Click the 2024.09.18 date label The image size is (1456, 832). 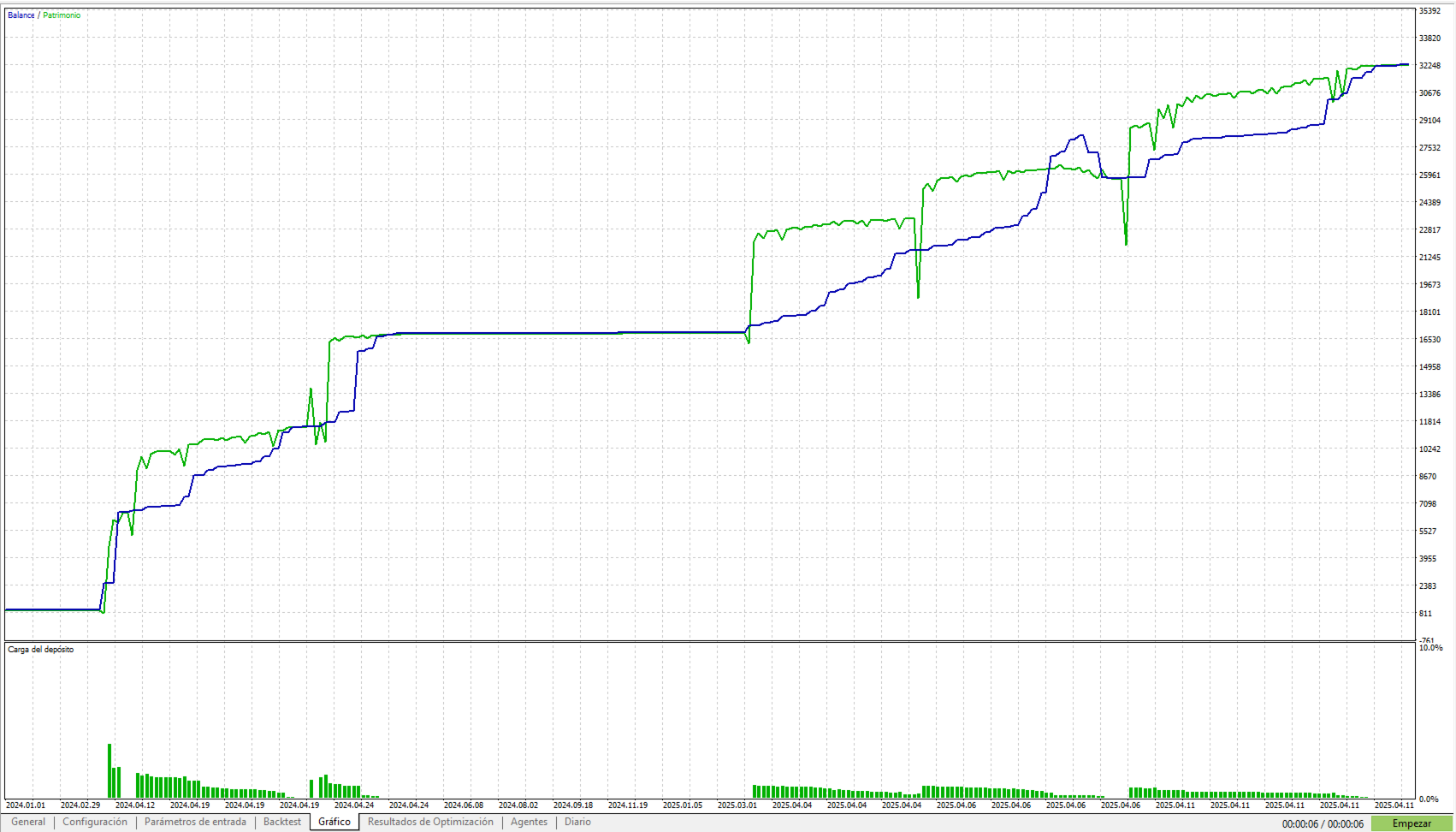click(573, 805)
